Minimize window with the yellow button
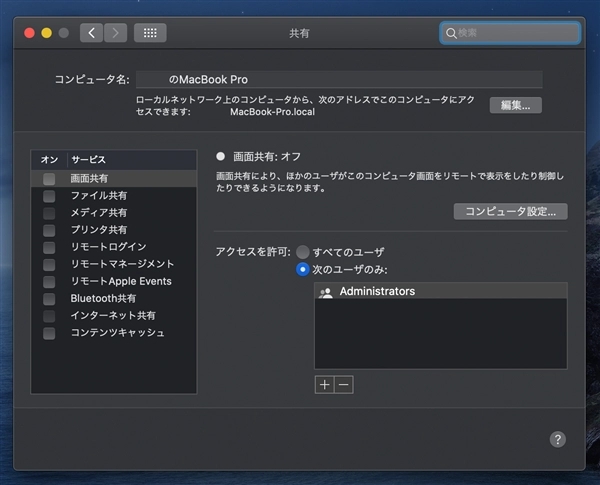 47,33
